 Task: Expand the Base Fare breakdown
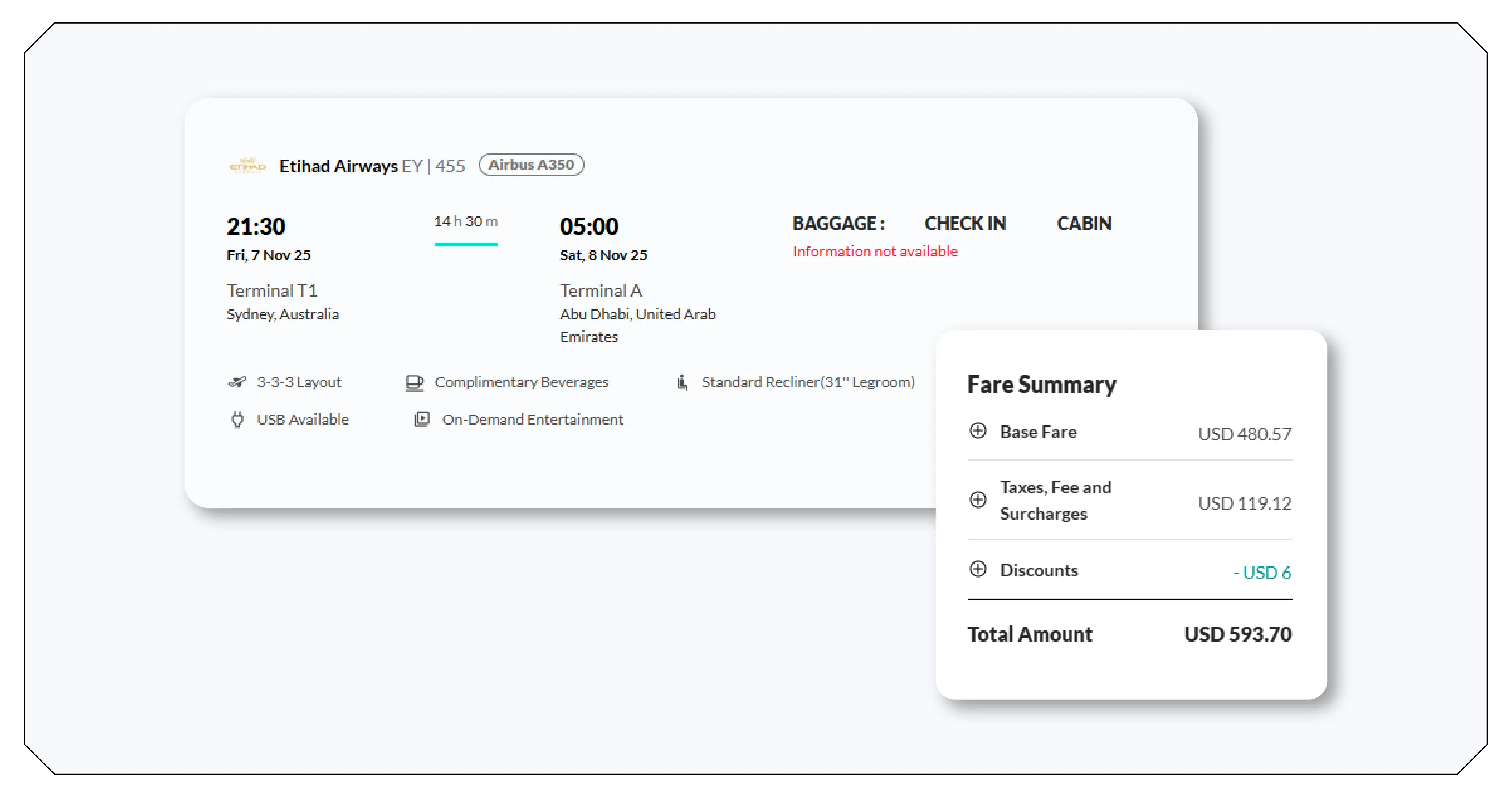[1038, 432]
